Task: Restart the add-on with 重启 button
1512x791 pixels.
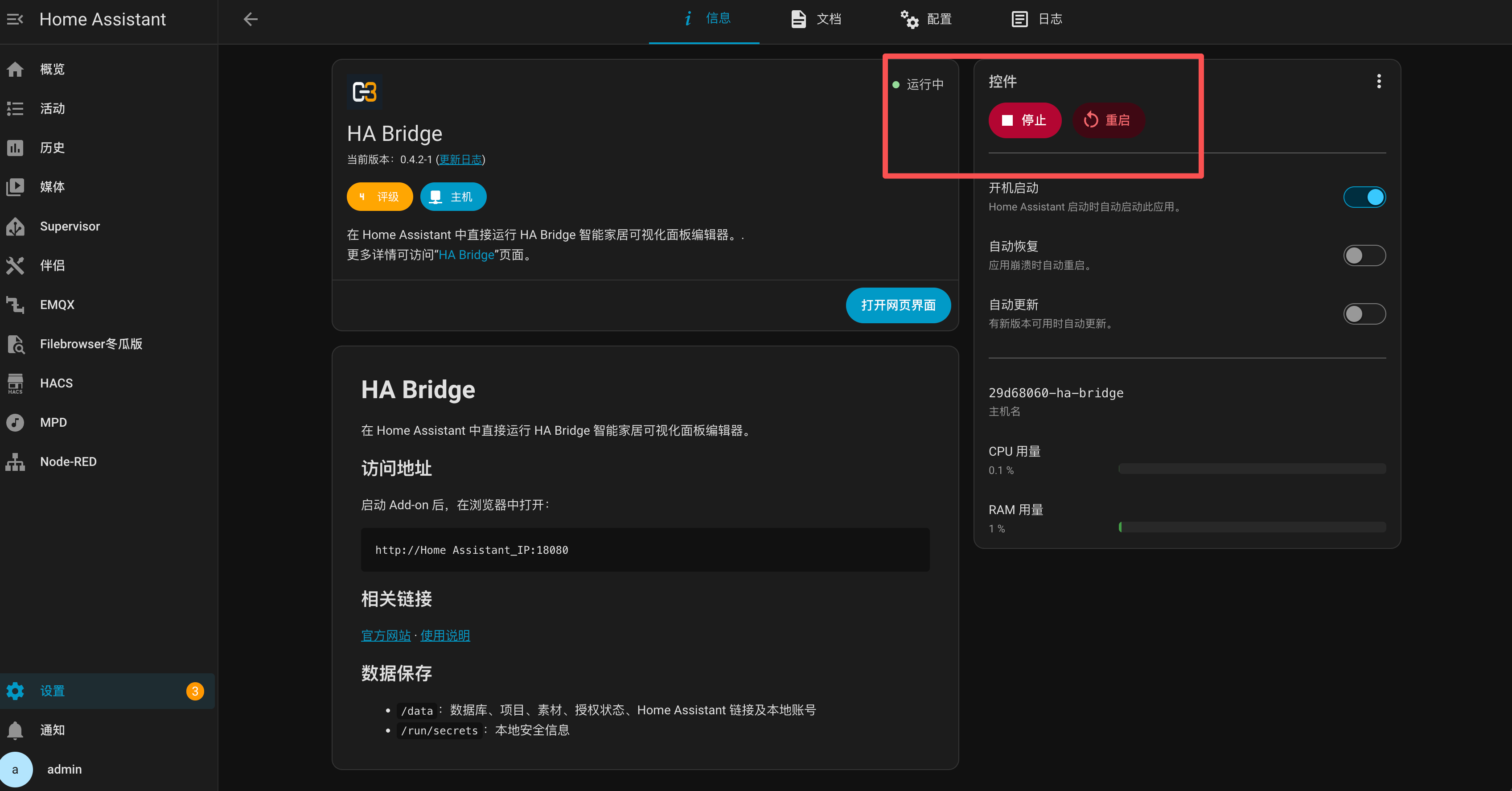Action: 1108,120
